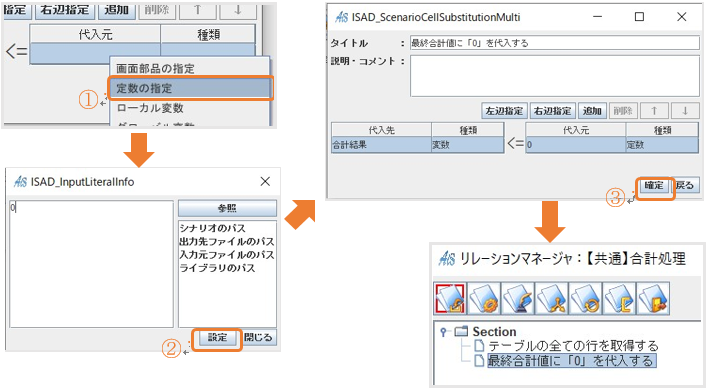Screen dimensions: 709x391
Task: Collapse the Section tree node
Action: click(444, 332)
